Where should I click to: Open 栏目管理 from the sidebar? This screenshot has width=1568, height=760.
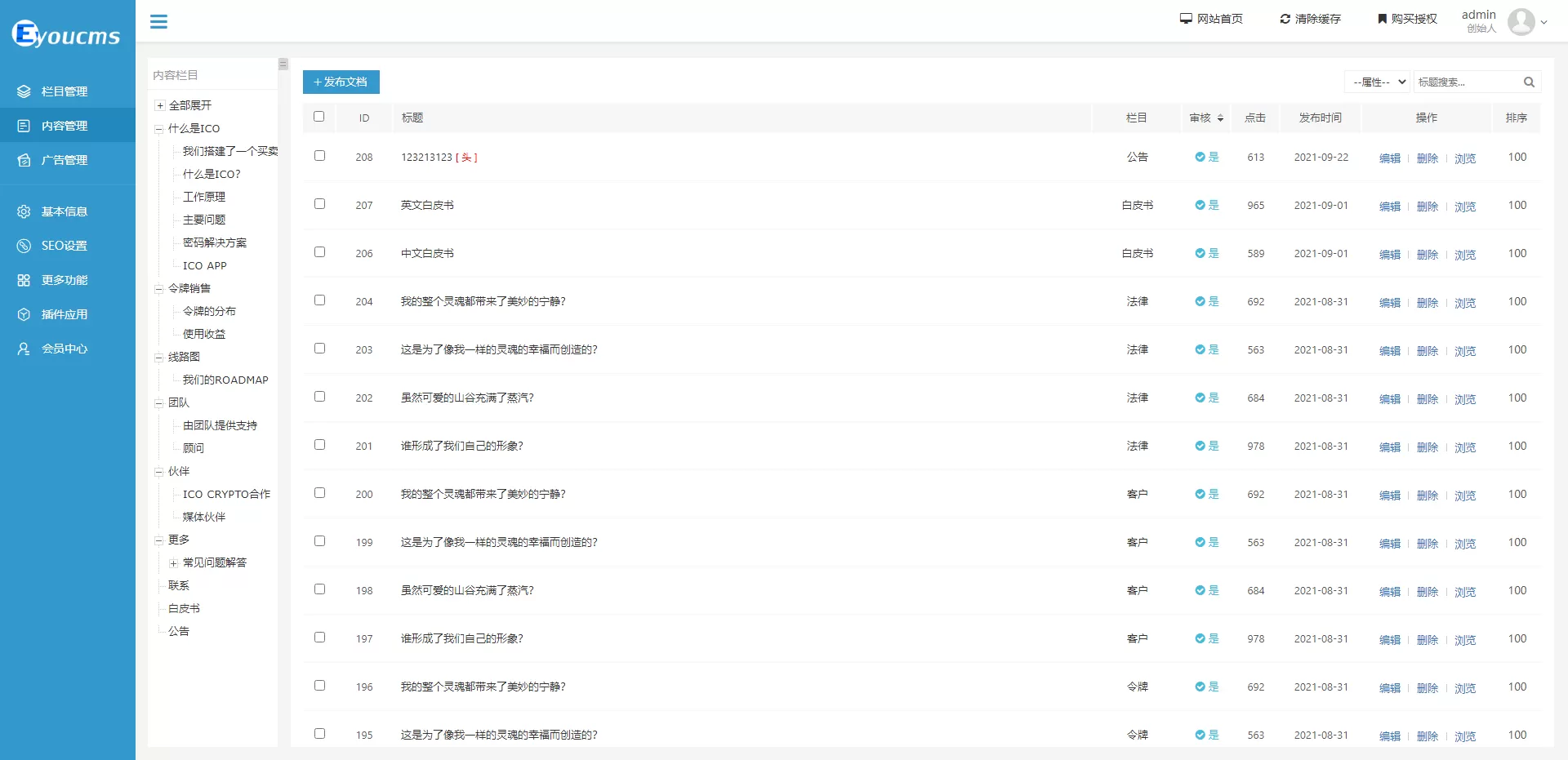click(65, 91)
